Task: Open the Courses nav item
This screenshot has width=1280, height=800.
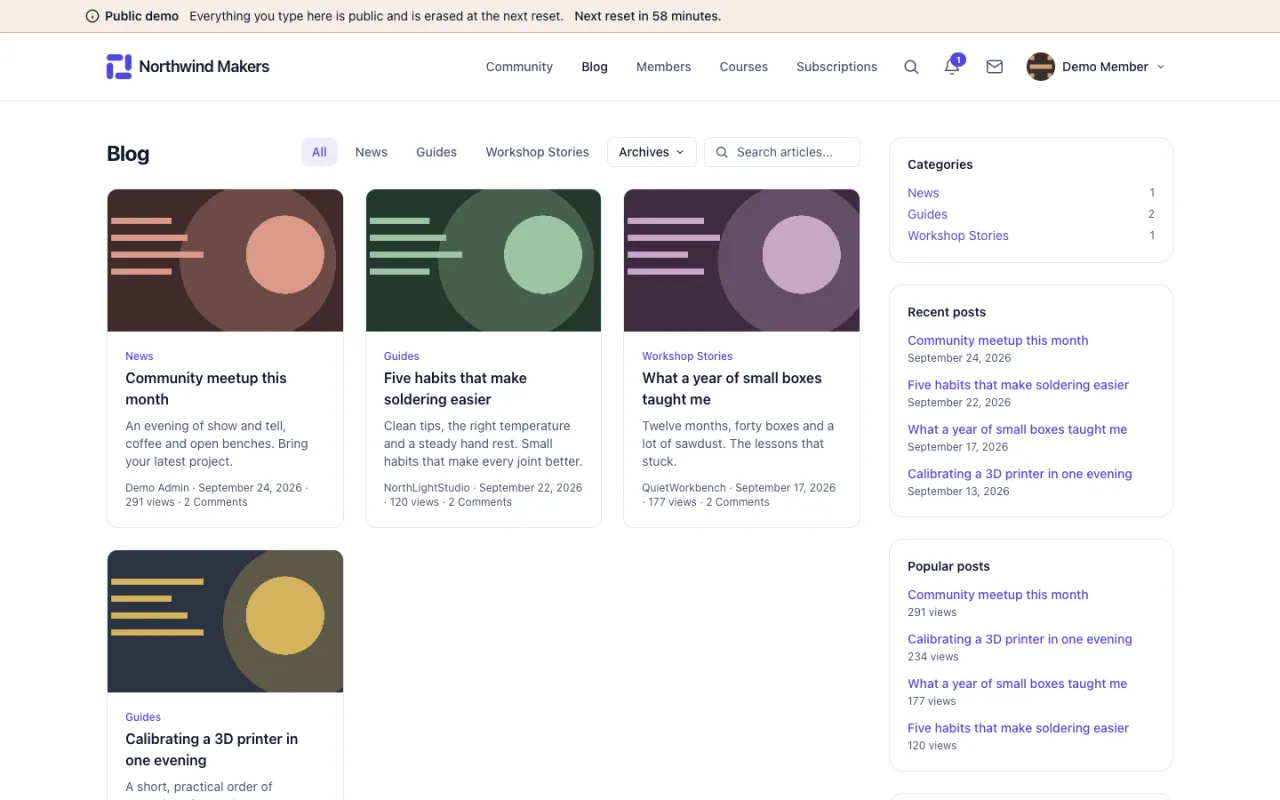Action: coord(743,67)
